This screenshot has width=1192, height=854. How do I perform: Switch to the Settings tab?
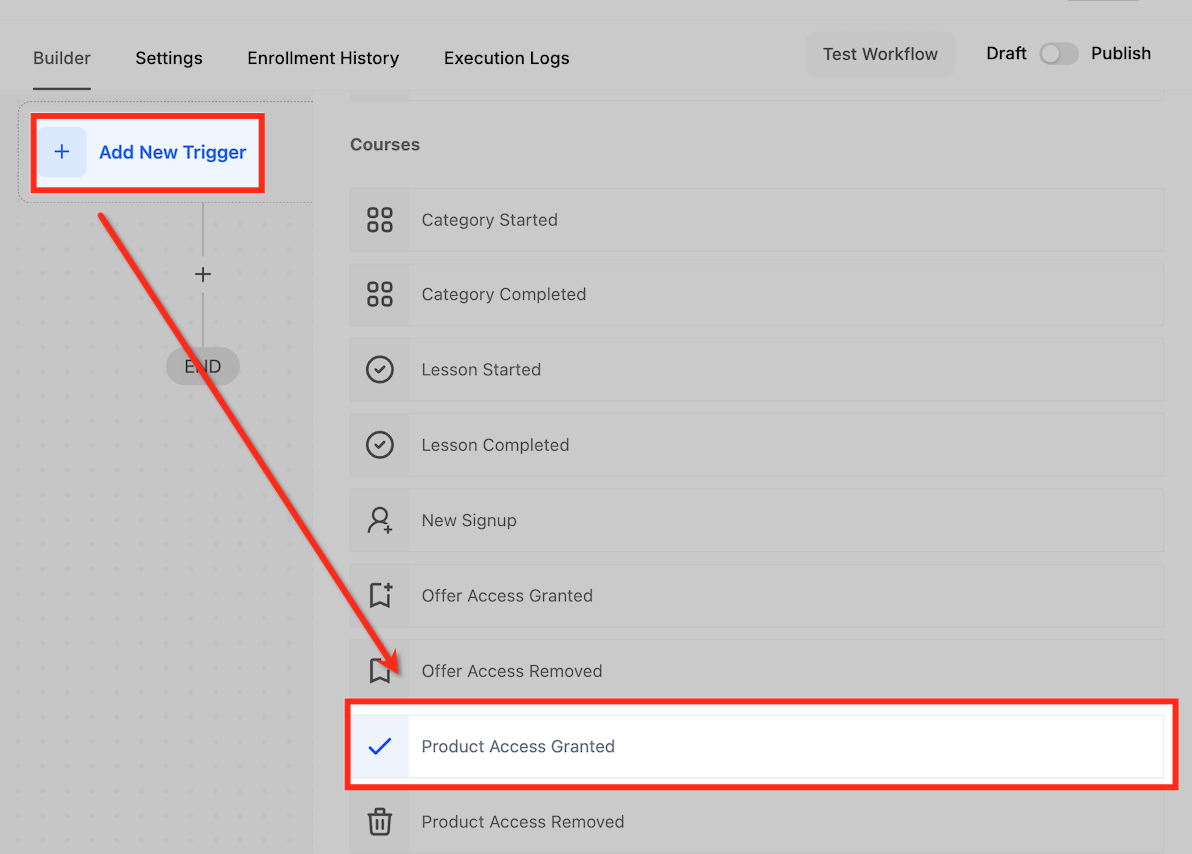point(169,59)
